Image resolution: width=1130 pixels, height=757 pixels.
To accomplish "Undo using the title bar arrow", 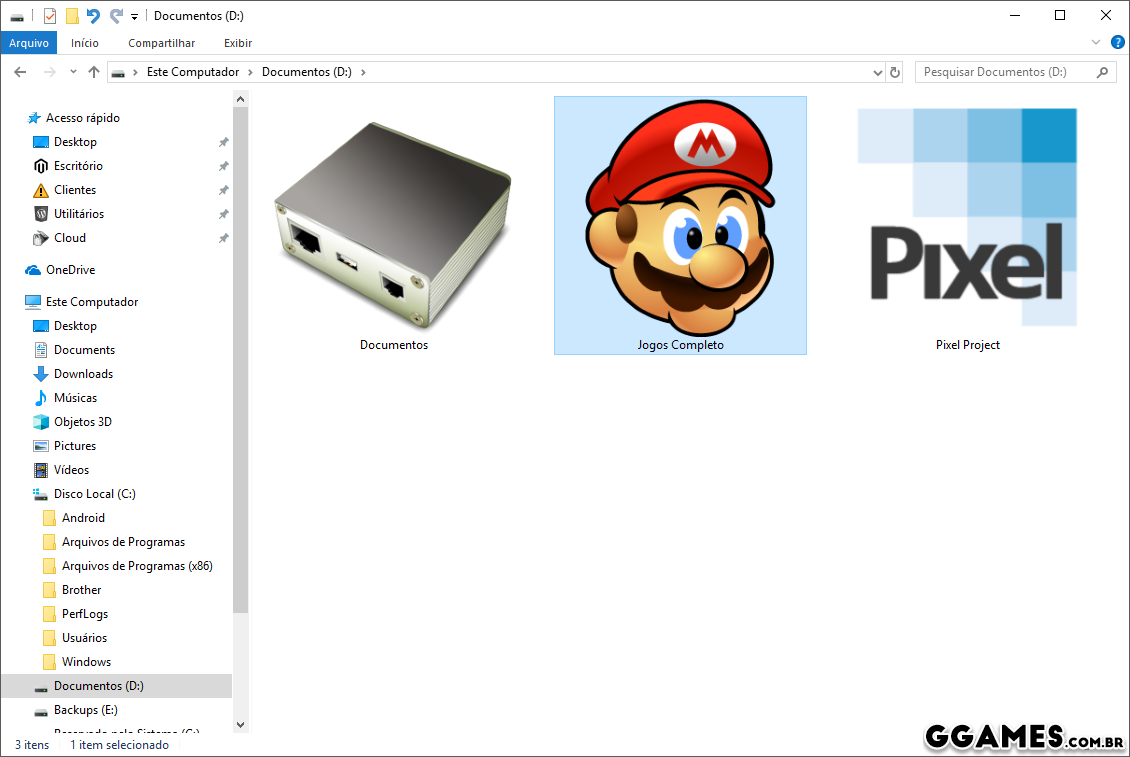I will pyautogui.click(x=94, y=16).
